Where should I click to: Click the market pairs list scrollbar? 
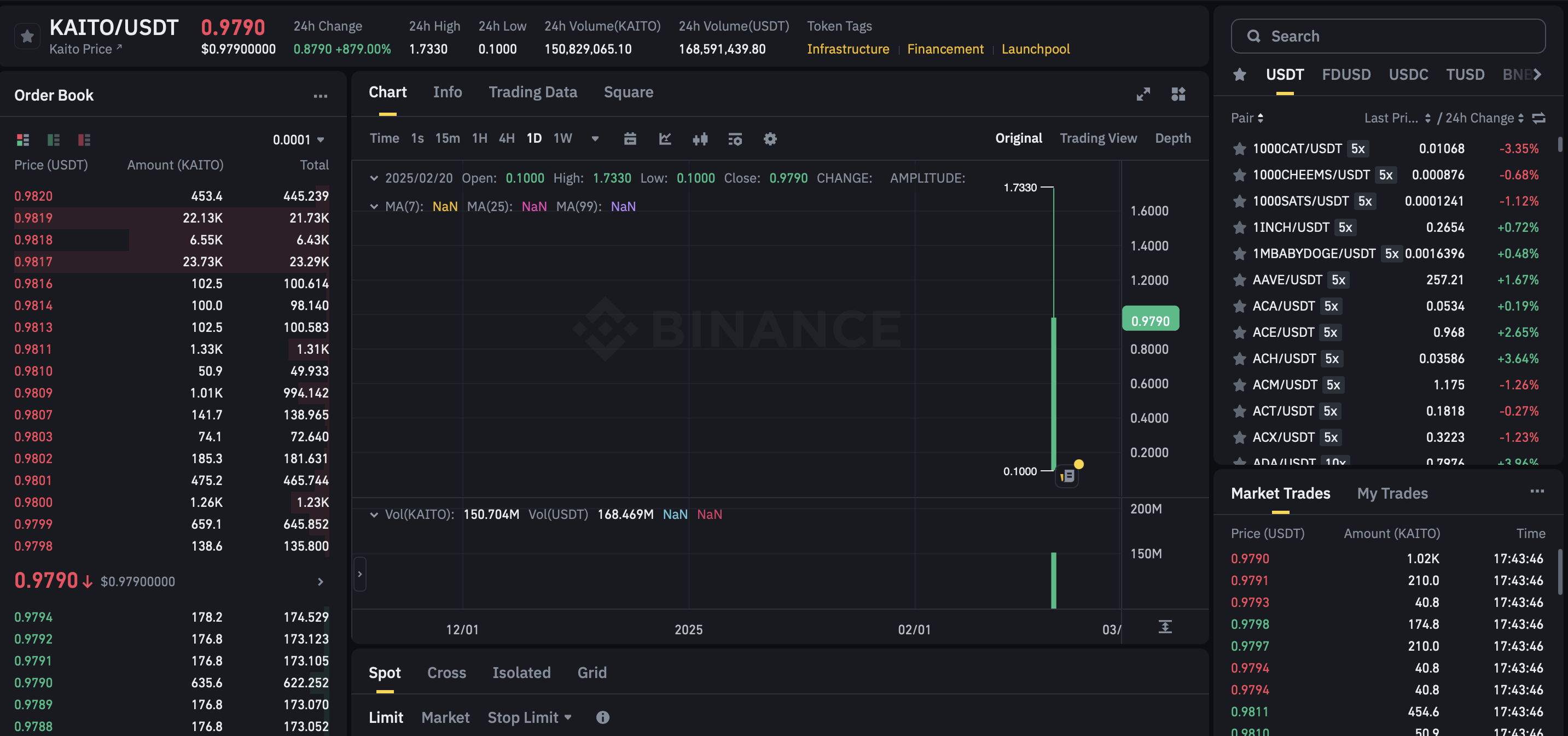pos(1559,145)
